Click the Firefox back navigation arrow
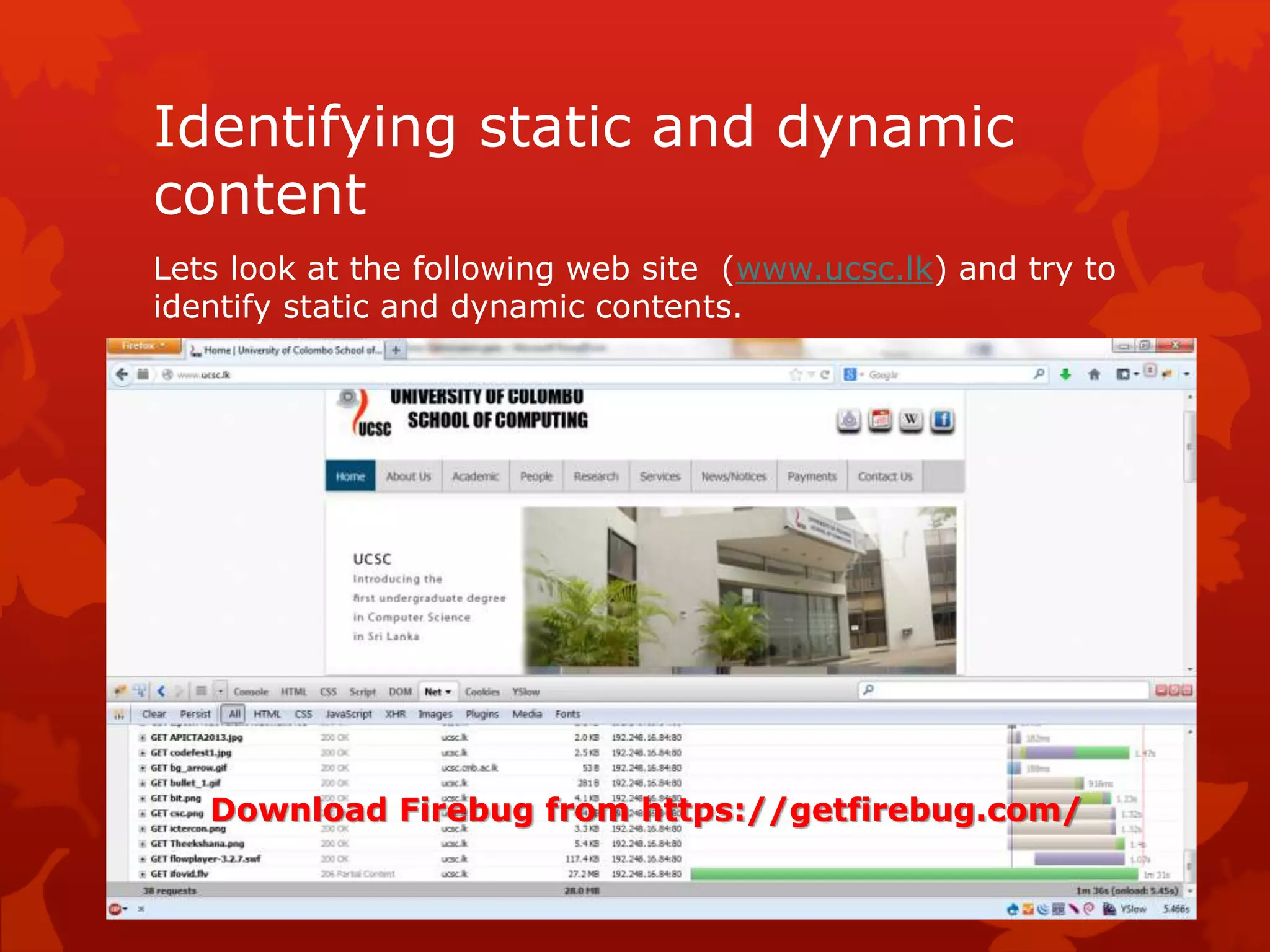 point(122,374)
